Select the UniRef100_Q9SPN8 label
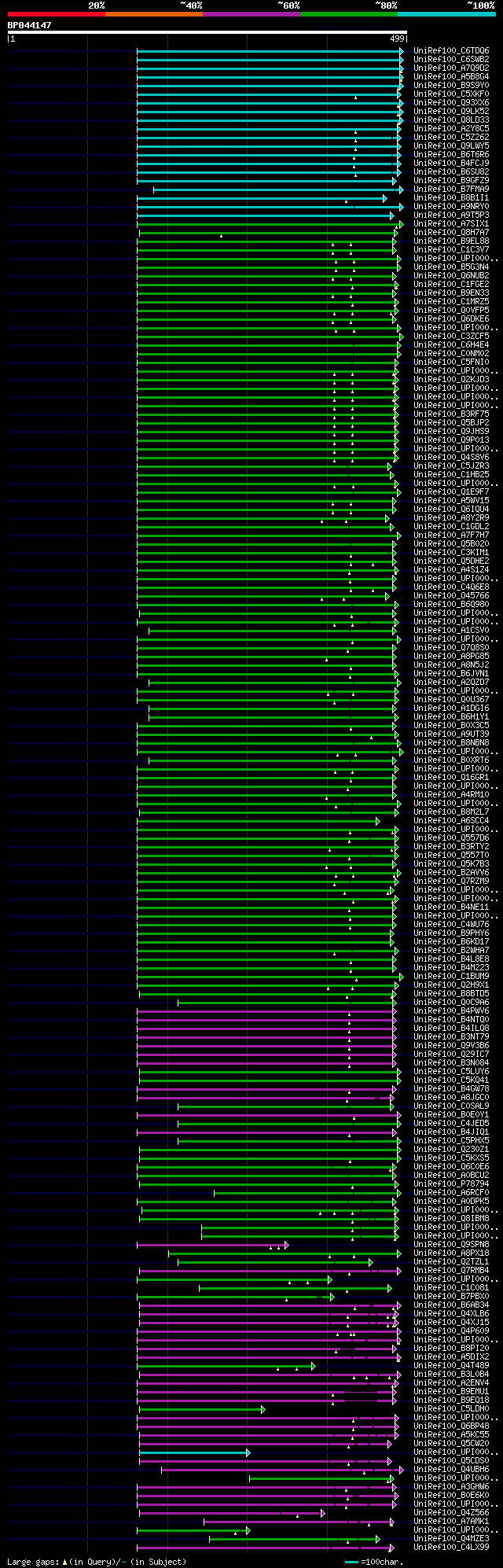The image size is (503, 1568). 451,1244
